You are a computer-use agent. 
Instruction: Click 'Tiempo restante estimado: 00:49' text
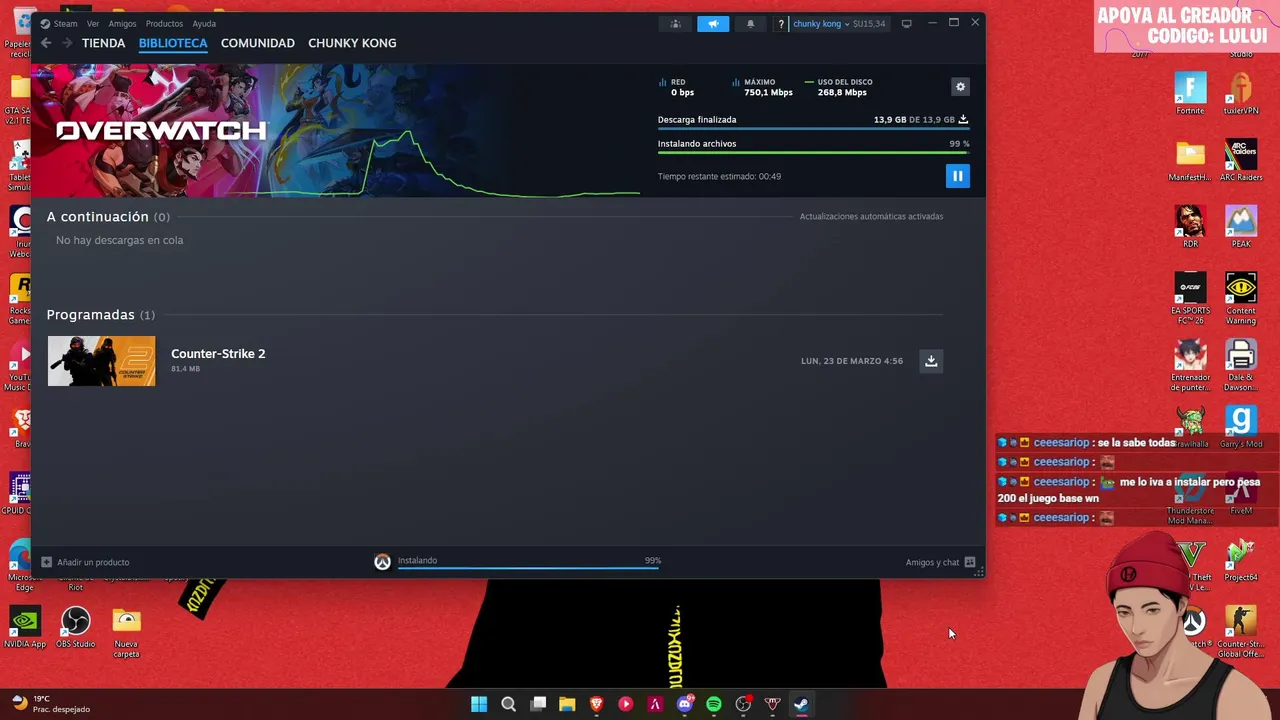pyautogui.click(x=719, y=176)
